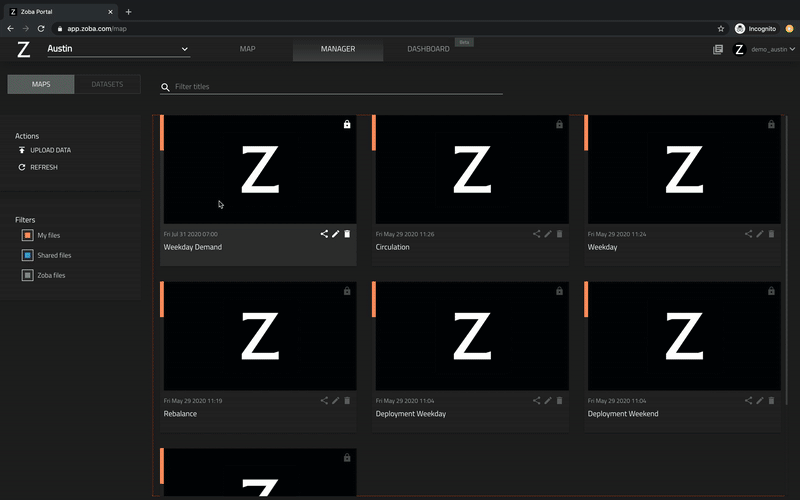Delete the Deployment Weekend map

(x=771, y=401)
